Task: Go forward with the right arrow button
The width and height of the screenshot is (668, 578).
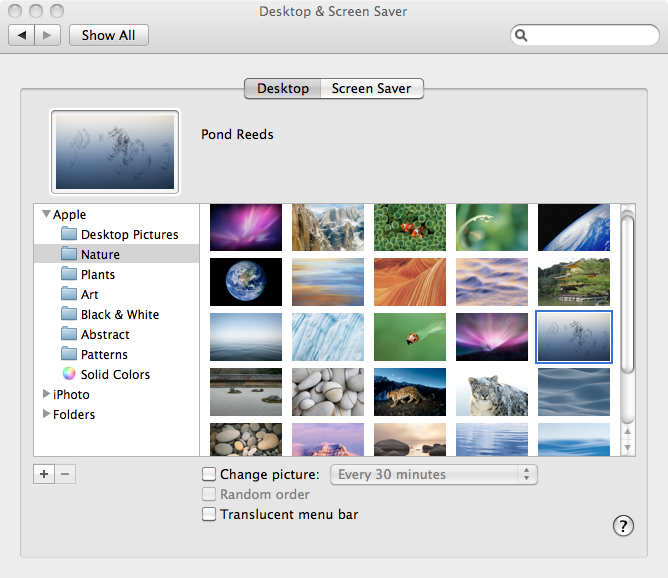Action: (x=47, y=35)
